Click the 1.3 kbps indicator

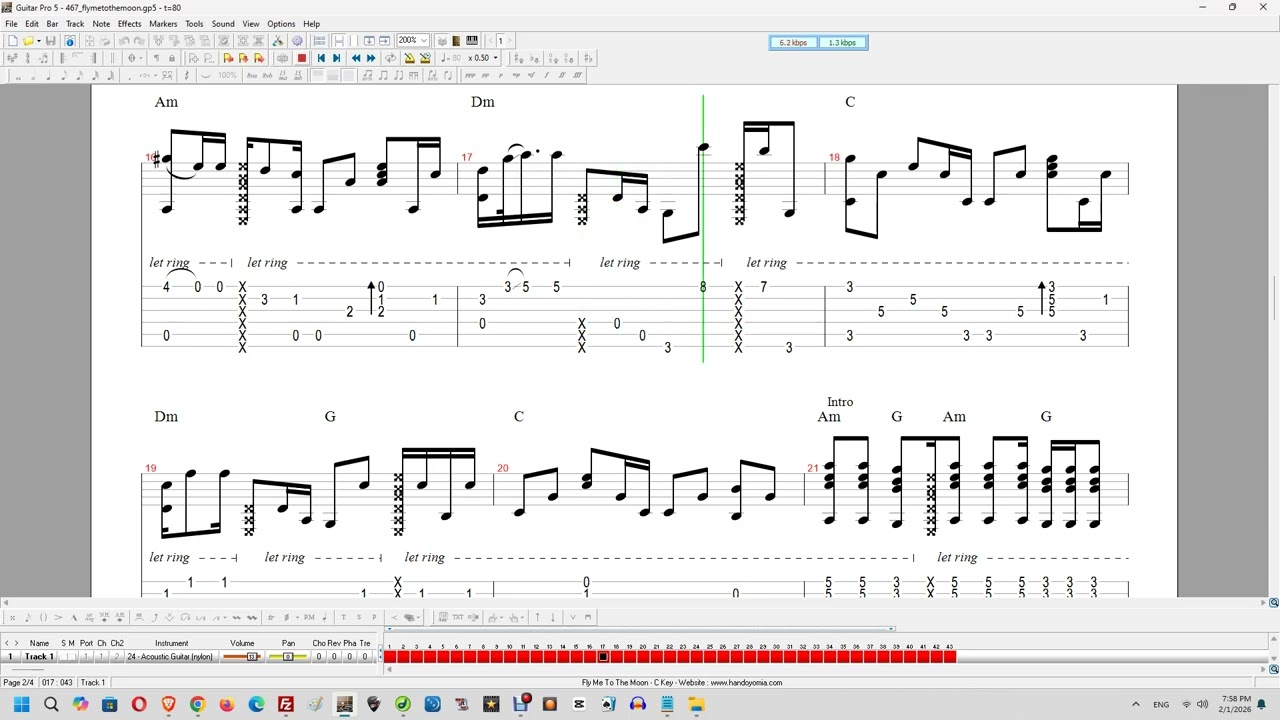point(843,43)
